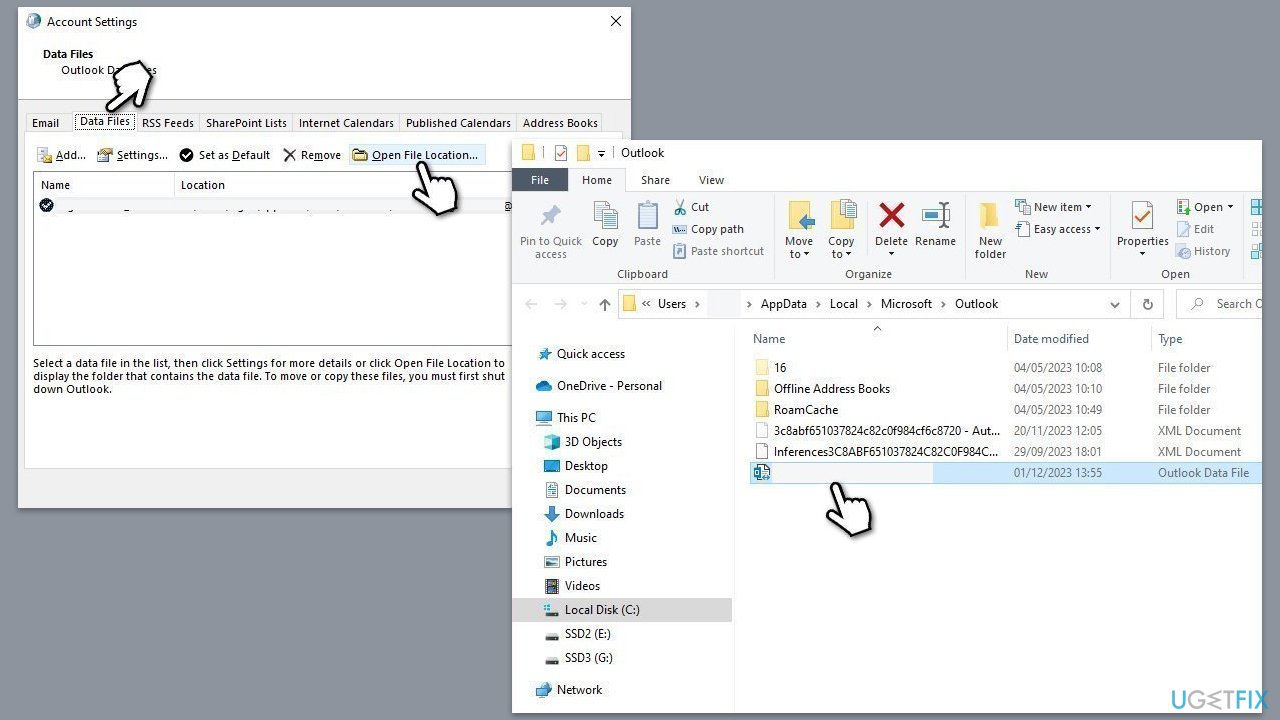Select SSD3 (G:) drive
Screen dimensions: 1280x720
click(588, 658)
